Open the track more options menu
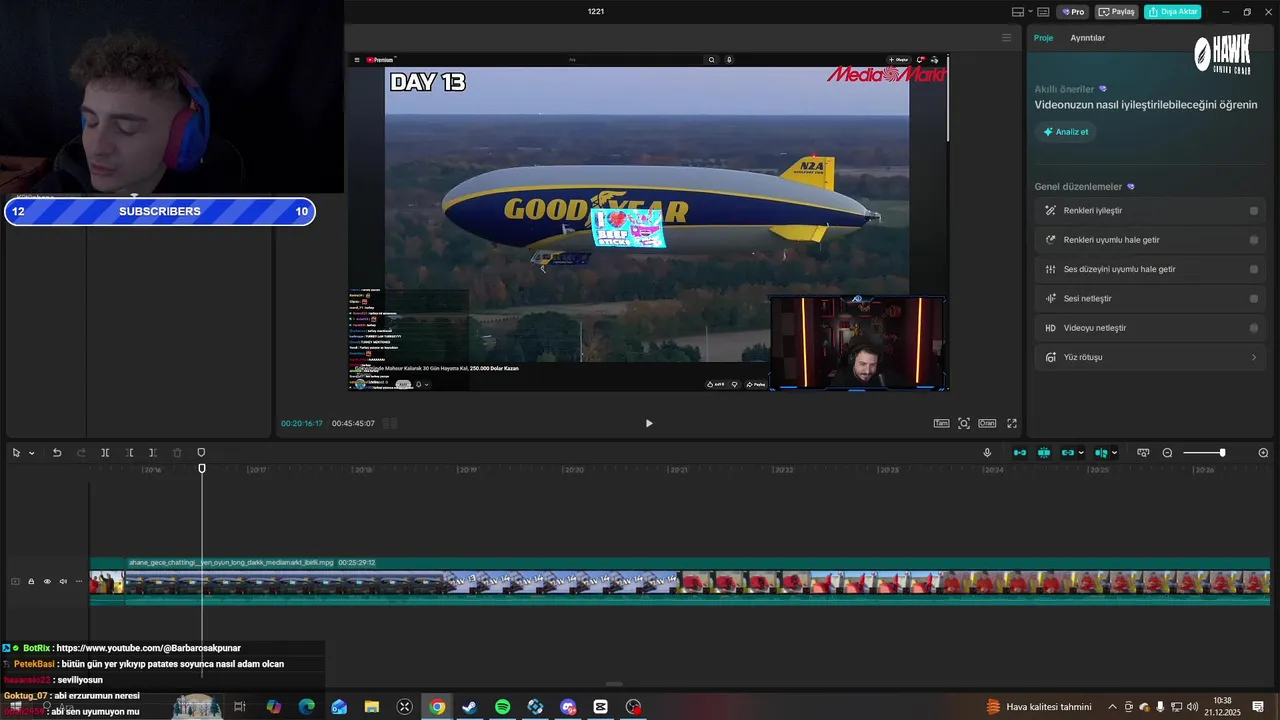 click(79, 581)
